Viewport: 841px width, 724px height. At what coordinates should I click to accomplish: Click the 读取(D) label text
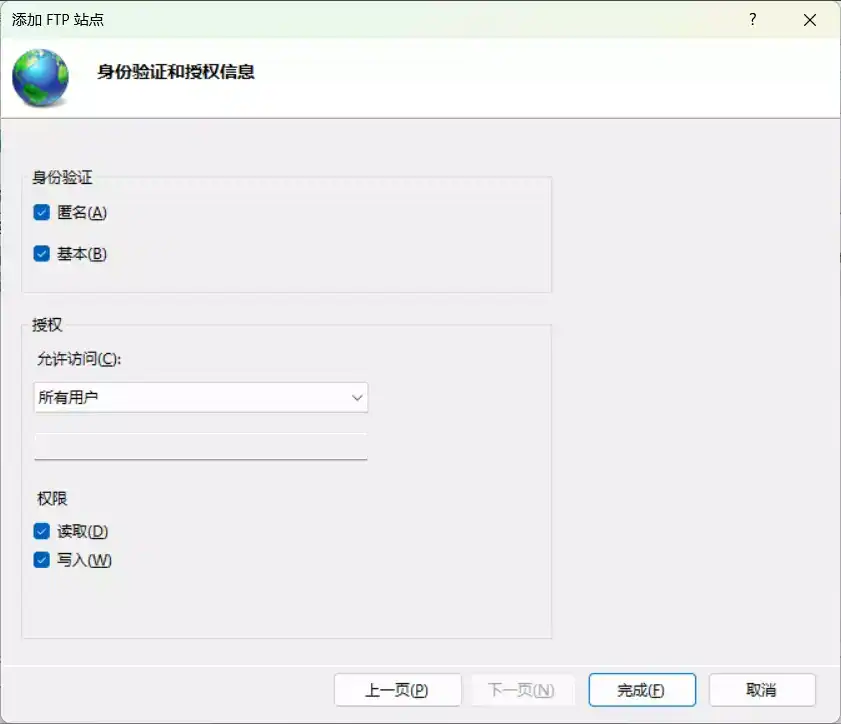click(x=83, y=531)
